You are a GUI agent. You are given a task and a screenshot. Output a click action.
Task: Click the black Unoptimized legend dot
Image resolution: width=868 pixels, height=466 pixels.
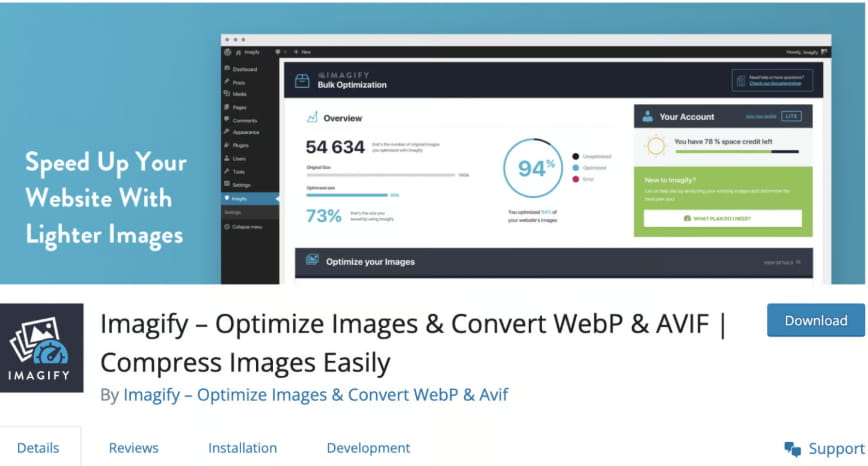pyautogui.click(x=575, y=157)
